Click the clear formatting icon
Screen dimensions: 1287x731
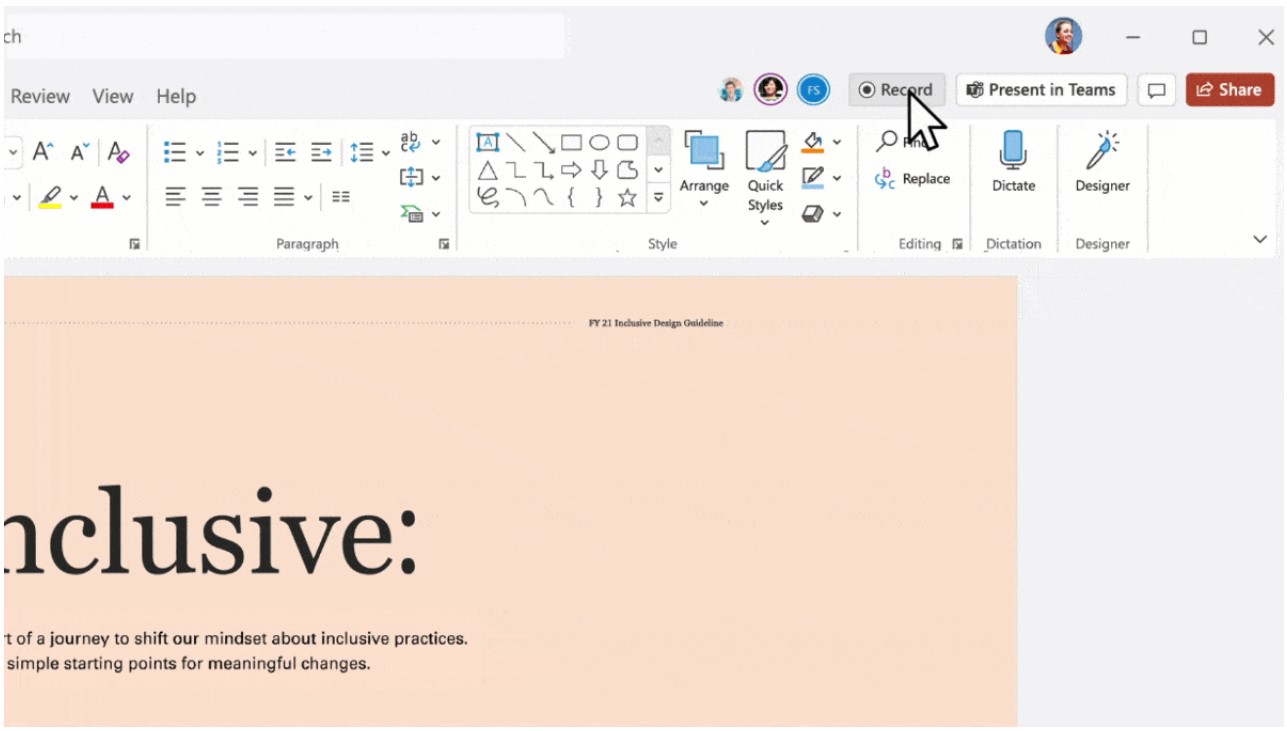pos(118,152)
